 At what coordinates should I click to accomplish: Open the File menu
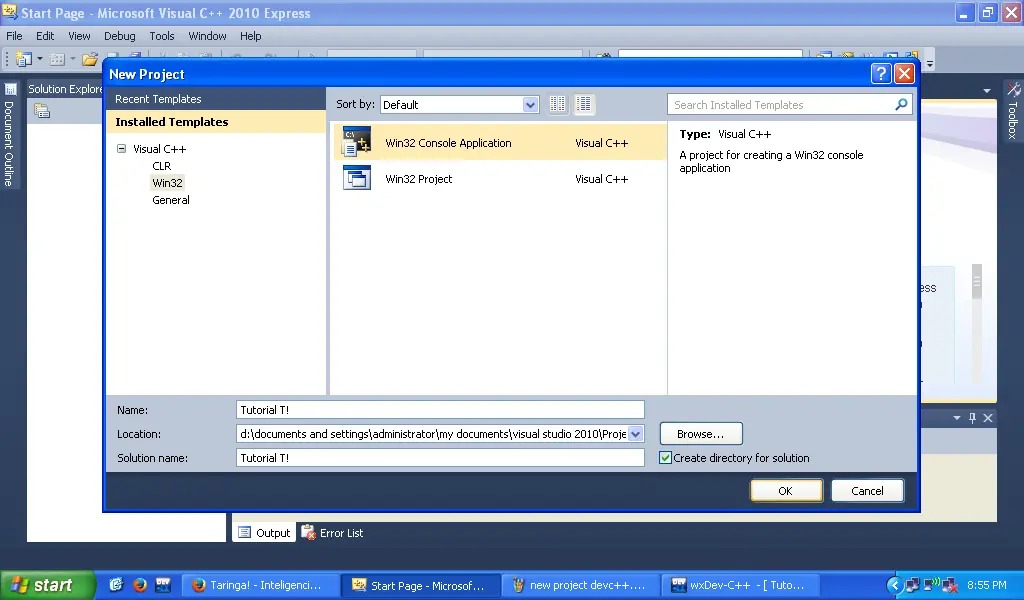(x=14, y=36)
